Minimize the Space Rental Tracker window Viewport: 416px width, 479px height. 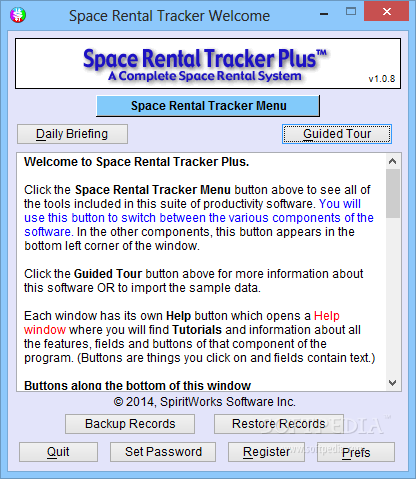tap(324, 14)
